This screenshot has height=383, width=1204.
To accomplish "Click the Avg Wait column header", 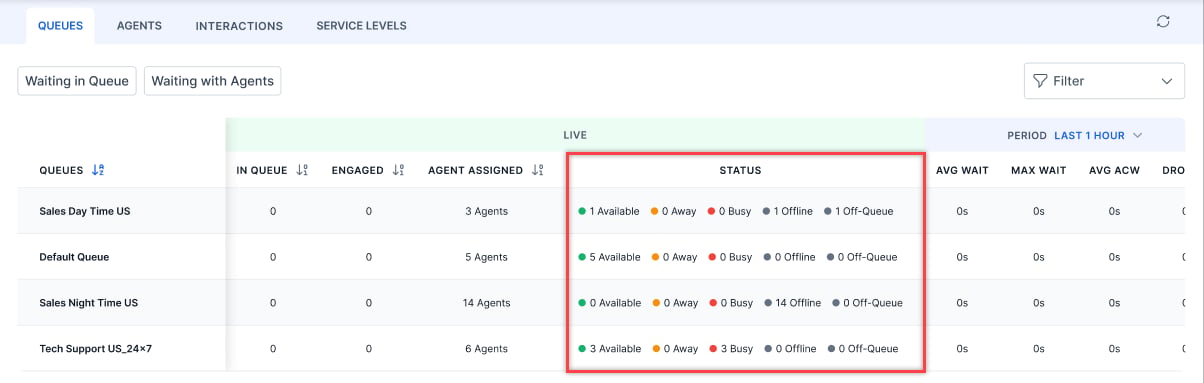I will pyautogui.click(x=962, y=170).
